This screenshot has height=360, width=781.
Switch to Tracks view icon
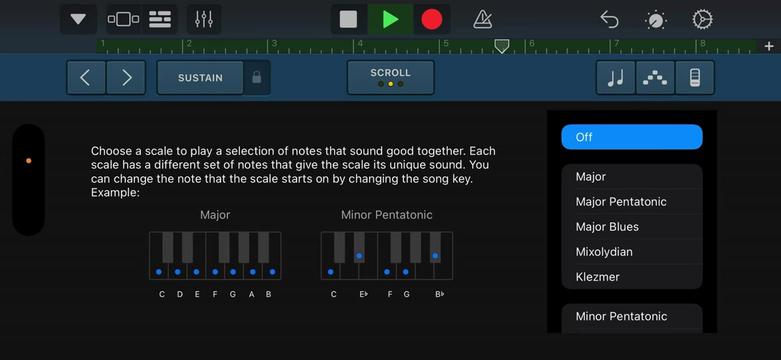[160, 19]
